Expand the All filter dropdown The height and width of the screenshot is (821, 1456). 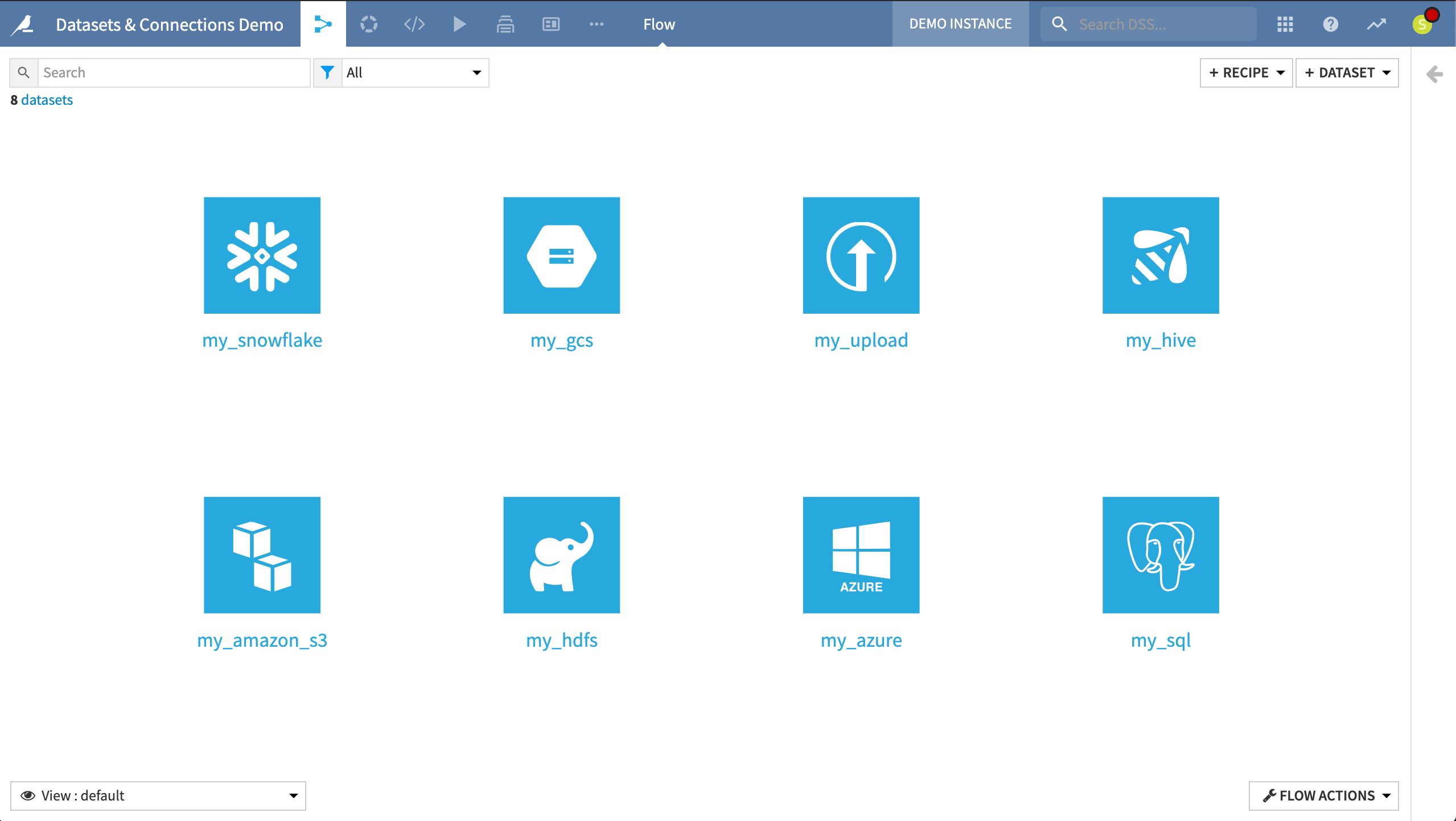coord(414,72)
